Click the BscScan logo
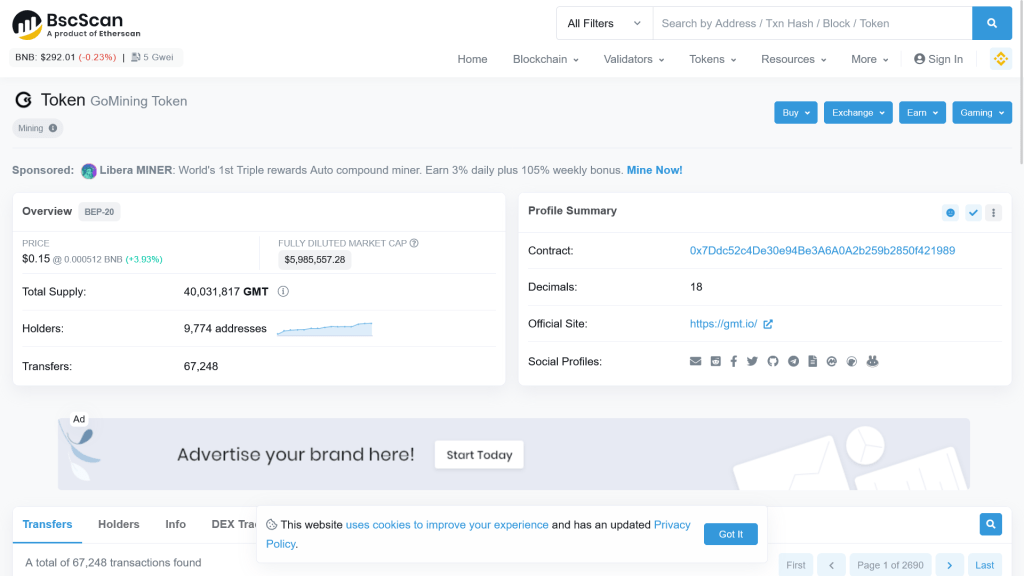 pyautogui.click(x=76, y=25)
